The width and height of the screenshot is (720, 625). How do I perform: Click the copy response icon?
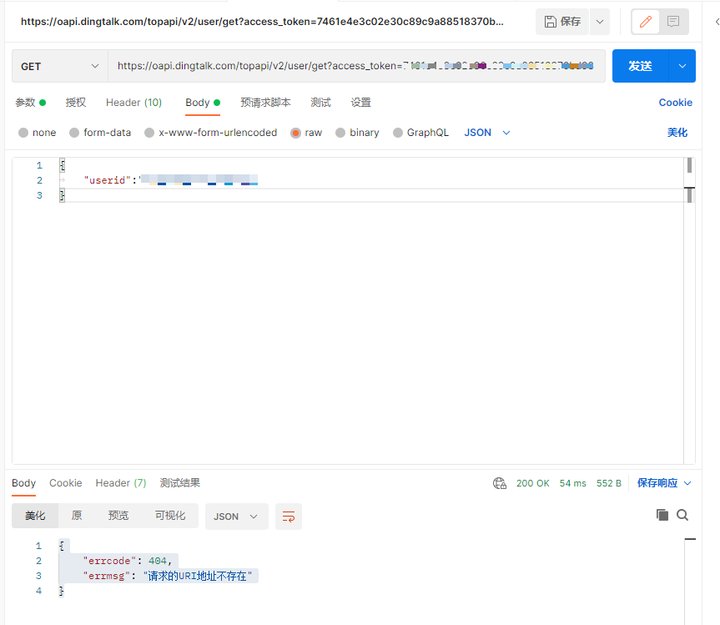coord(662,515)
